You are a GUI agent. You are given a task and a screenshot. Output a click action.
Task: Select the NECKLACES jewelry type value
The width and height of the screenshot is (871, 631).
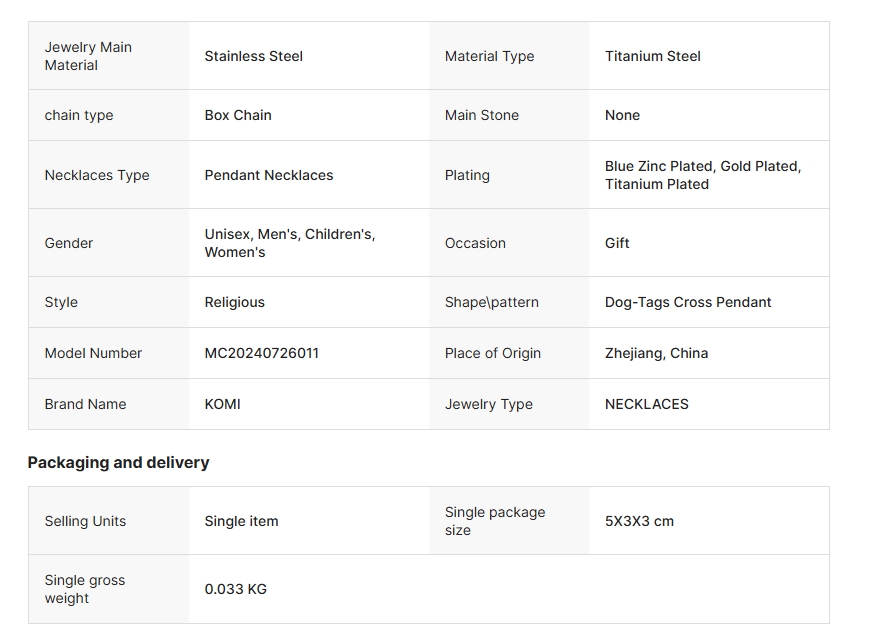click(x=646, y=404)
